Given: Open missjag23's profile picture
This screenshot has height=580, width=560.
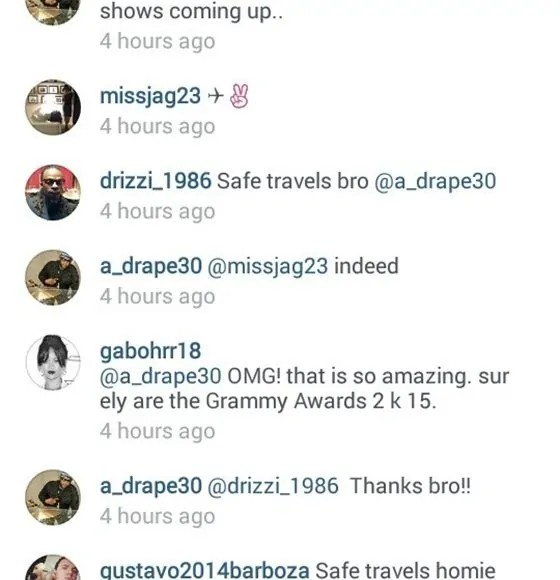Looking at the screenshot, I should pyautogui.click(x=53, y=107).
